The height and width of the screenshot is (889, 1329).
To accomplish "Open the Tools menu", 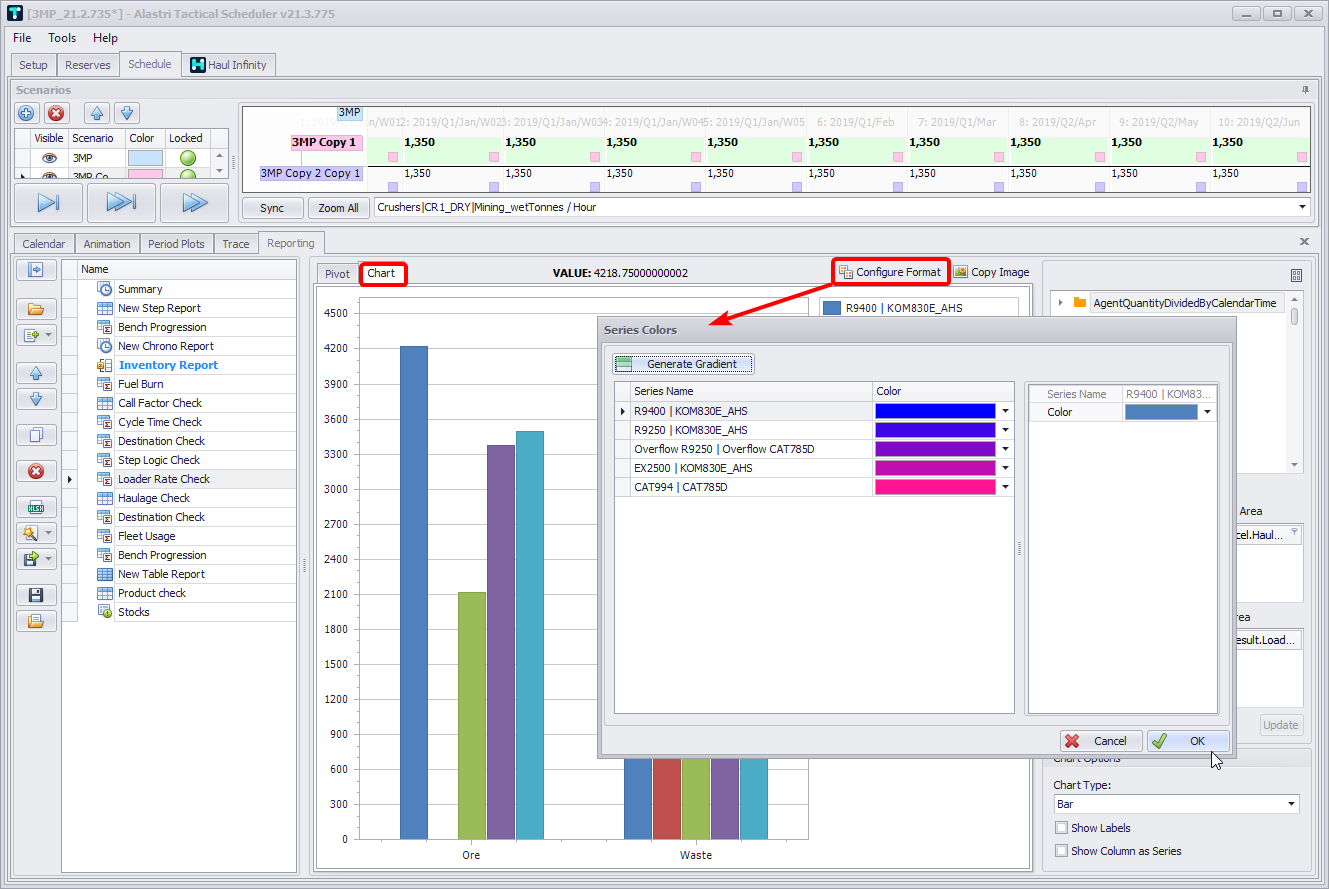I will point(62,38).
